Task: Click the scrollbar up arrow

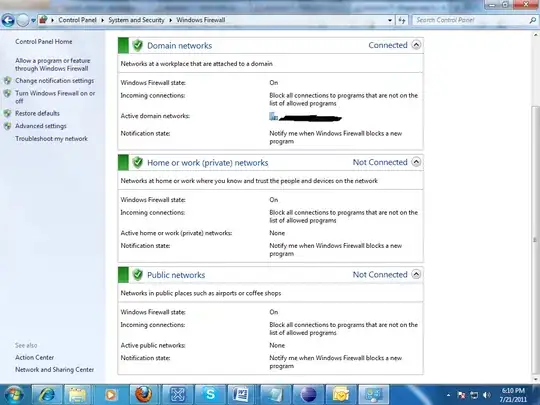Action: coord(536,35)
